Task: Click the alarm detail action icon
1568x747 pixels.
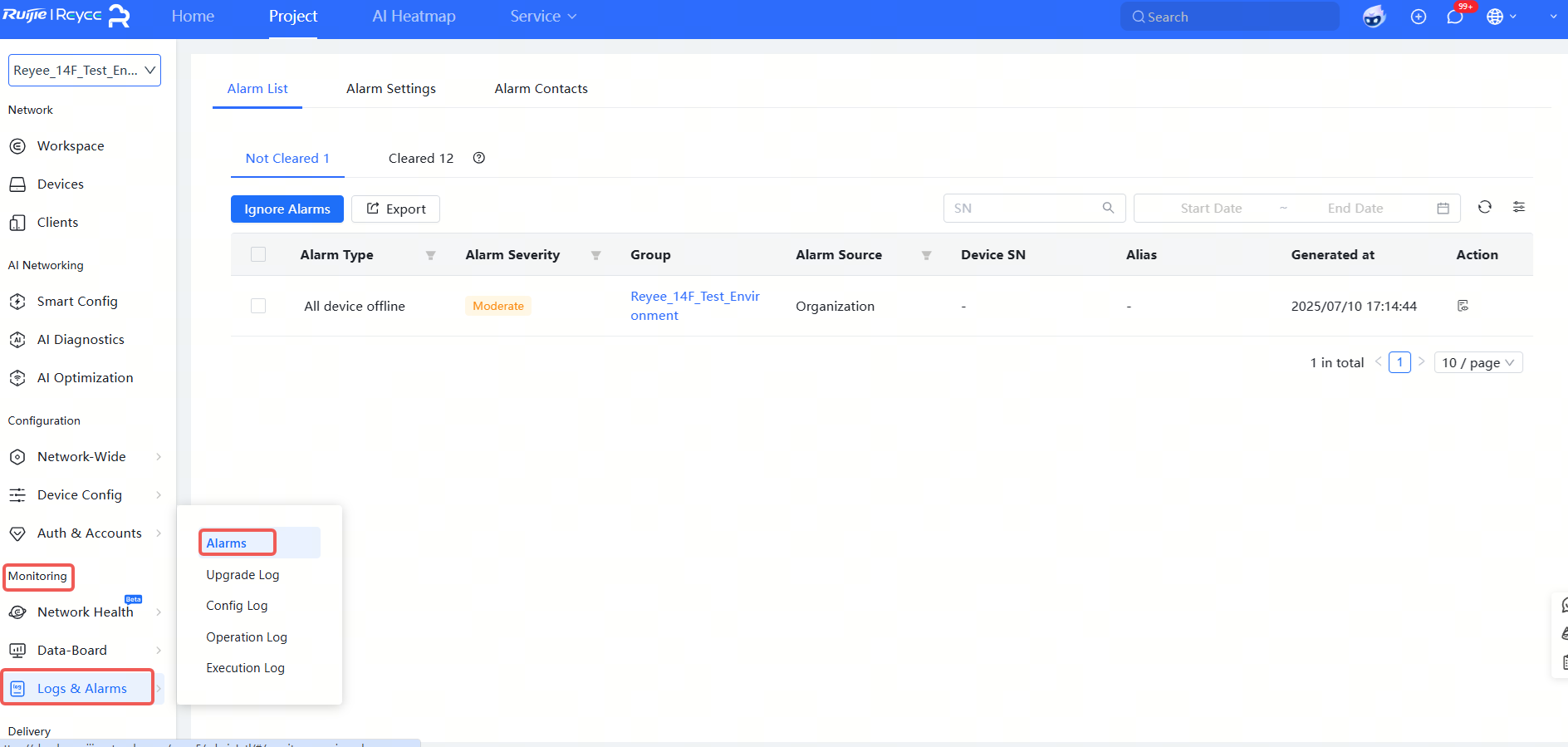Action: tap(1463, 306)
